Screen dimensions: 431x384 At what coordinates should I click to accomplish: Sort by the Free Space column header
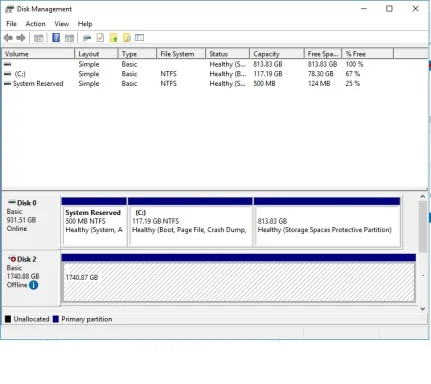click(x=323, y=54)
